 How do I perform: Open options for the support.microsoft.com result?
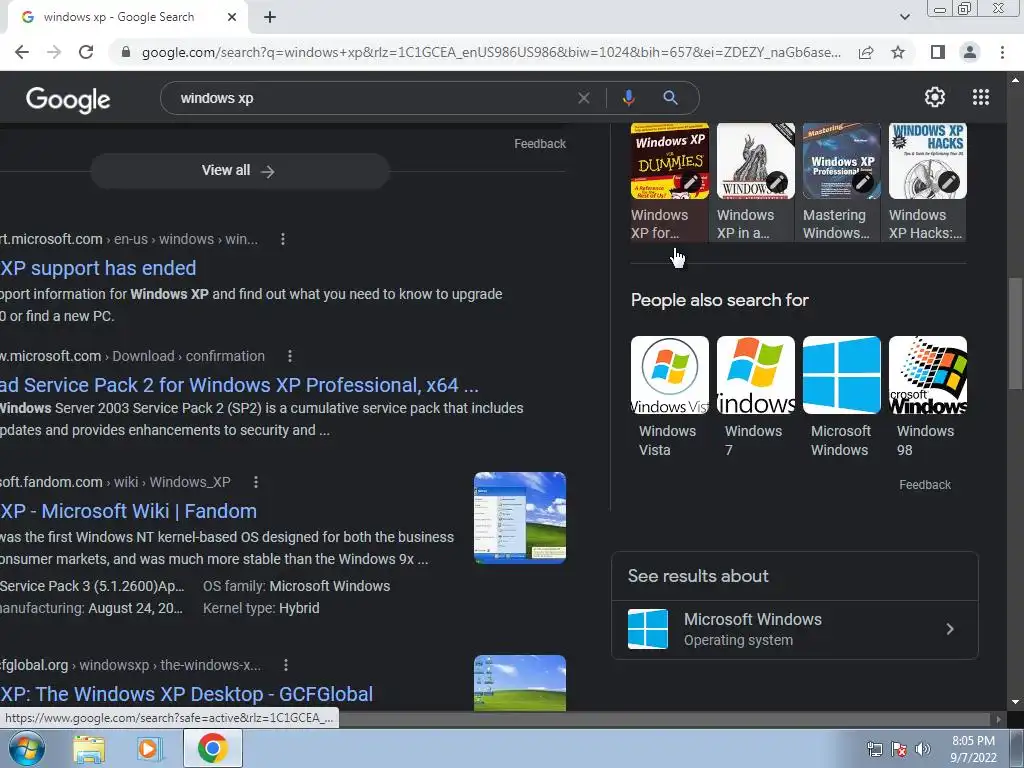[283, 239]
